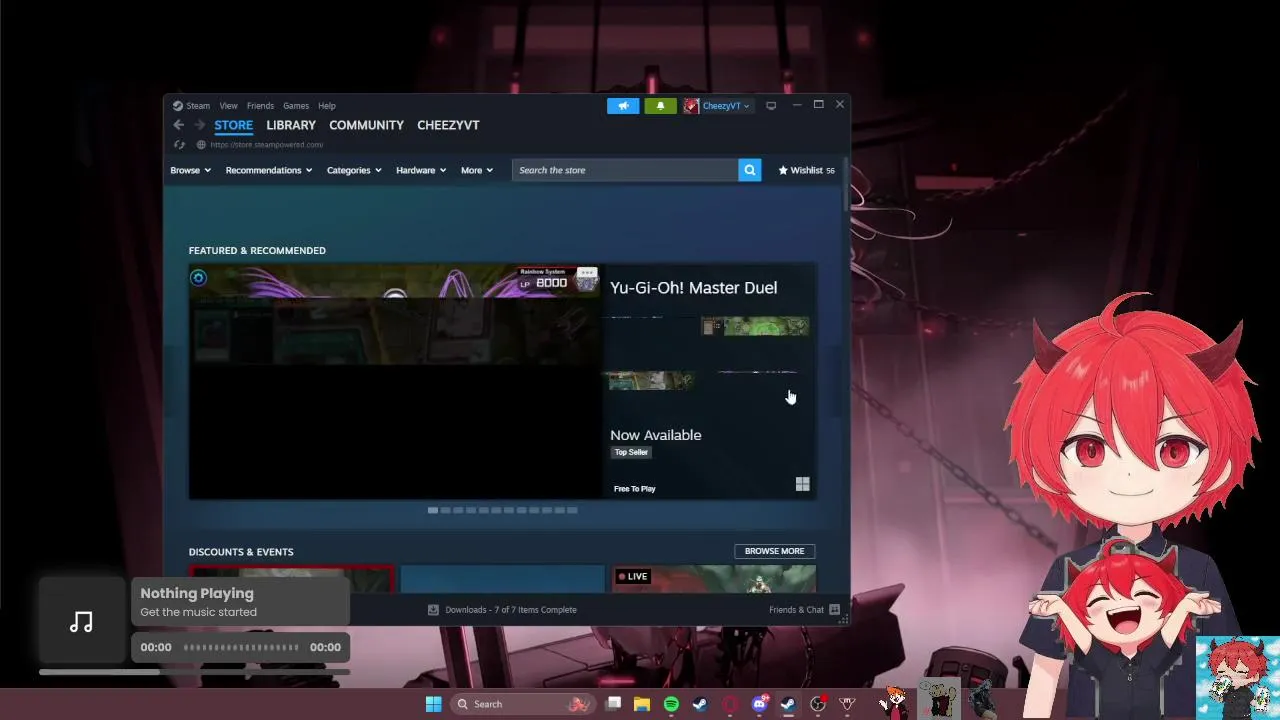Go forward with the Steam forward arrow

pyautogui.click(x=199, y=125)
